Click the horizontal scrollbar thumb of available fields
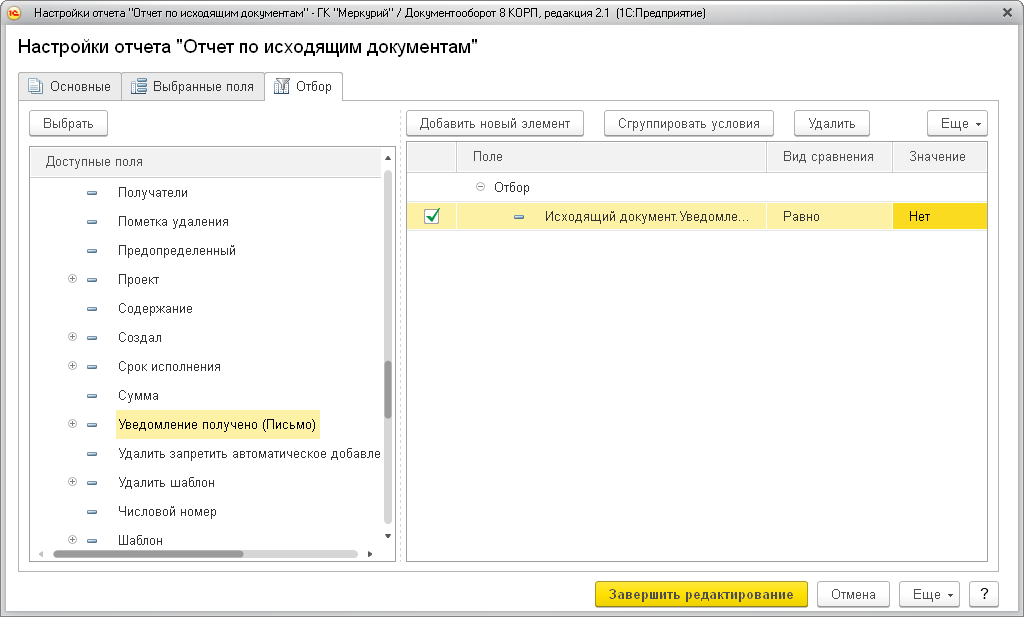The width and height of the screenshot is (1024, 617). [148, 554]
